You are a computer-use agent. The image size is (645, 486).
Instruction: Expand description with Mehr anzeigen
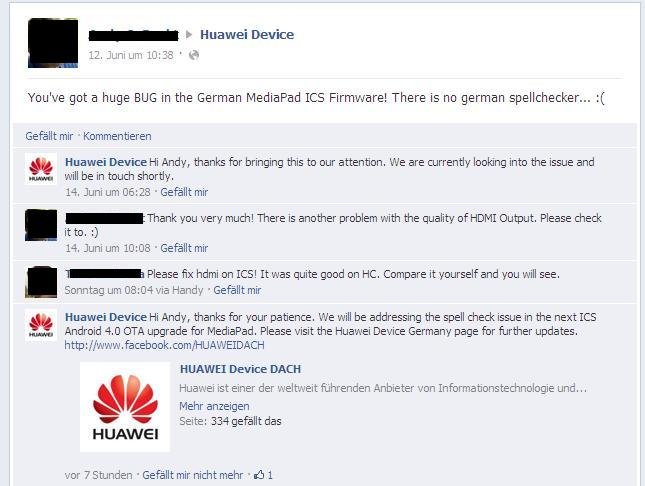point(214,406)
